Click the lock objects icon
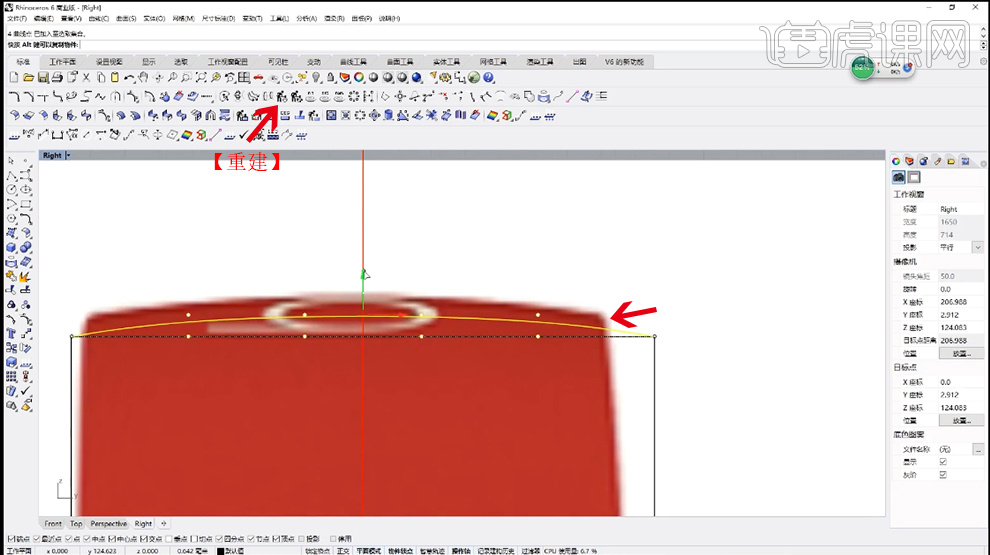 coord(331,78)
